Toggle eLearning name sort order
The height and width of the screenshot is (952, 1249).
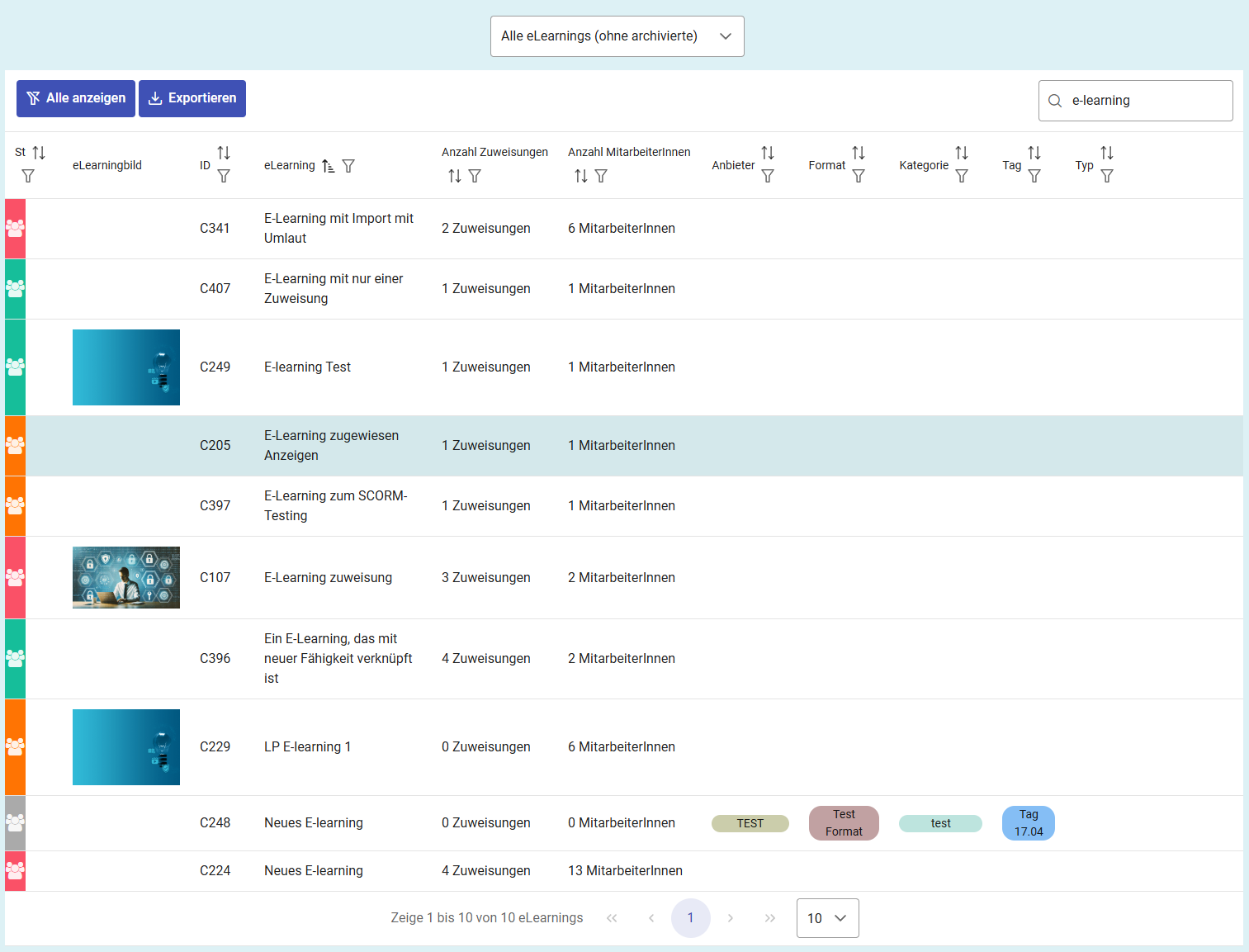point(328,166)
